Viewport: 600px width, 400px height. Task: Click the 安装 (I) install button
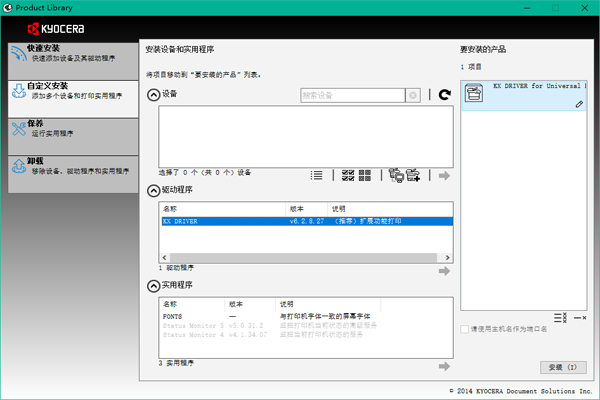(x=563, y=367)
